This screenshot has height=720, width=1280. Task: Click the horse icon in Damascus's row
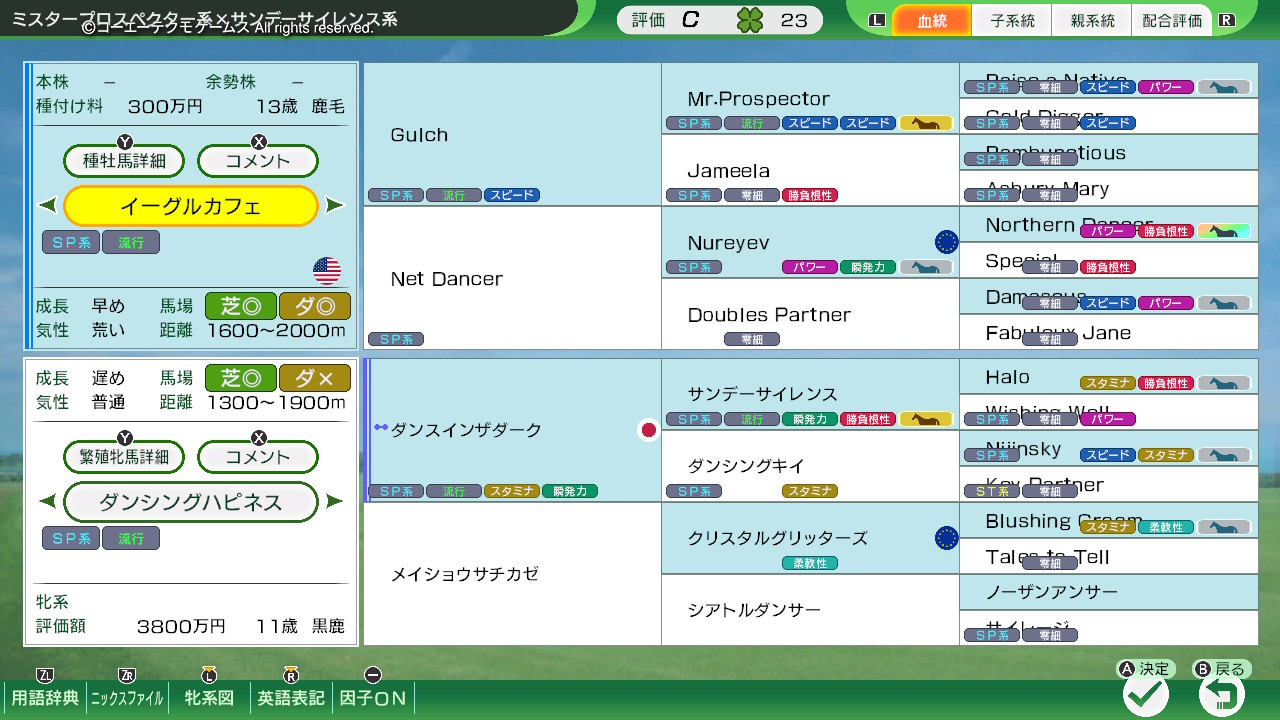pyautogui.click(x=1224, y=303)
